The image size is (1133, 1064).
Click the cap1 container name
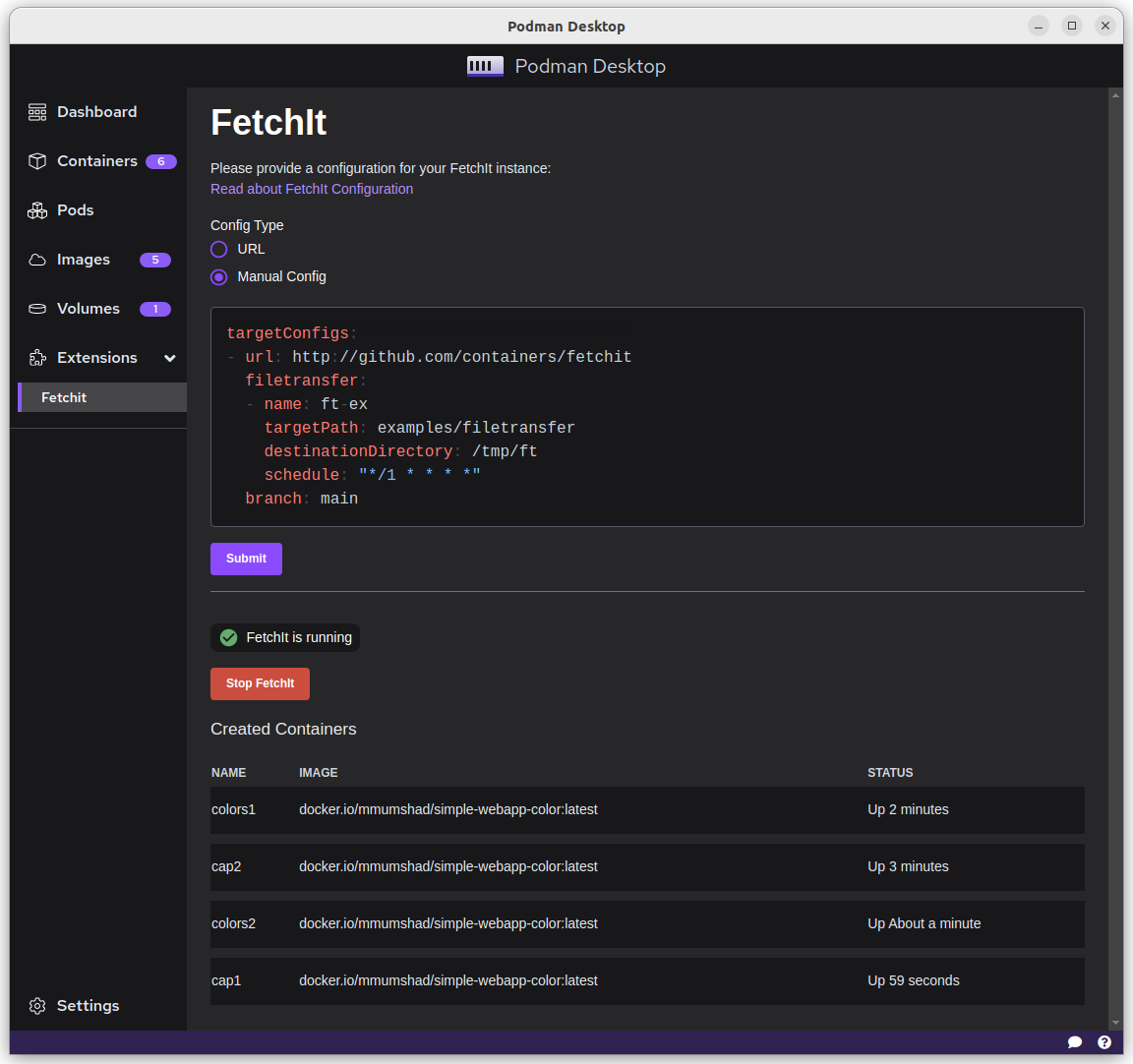click(226, 981)
